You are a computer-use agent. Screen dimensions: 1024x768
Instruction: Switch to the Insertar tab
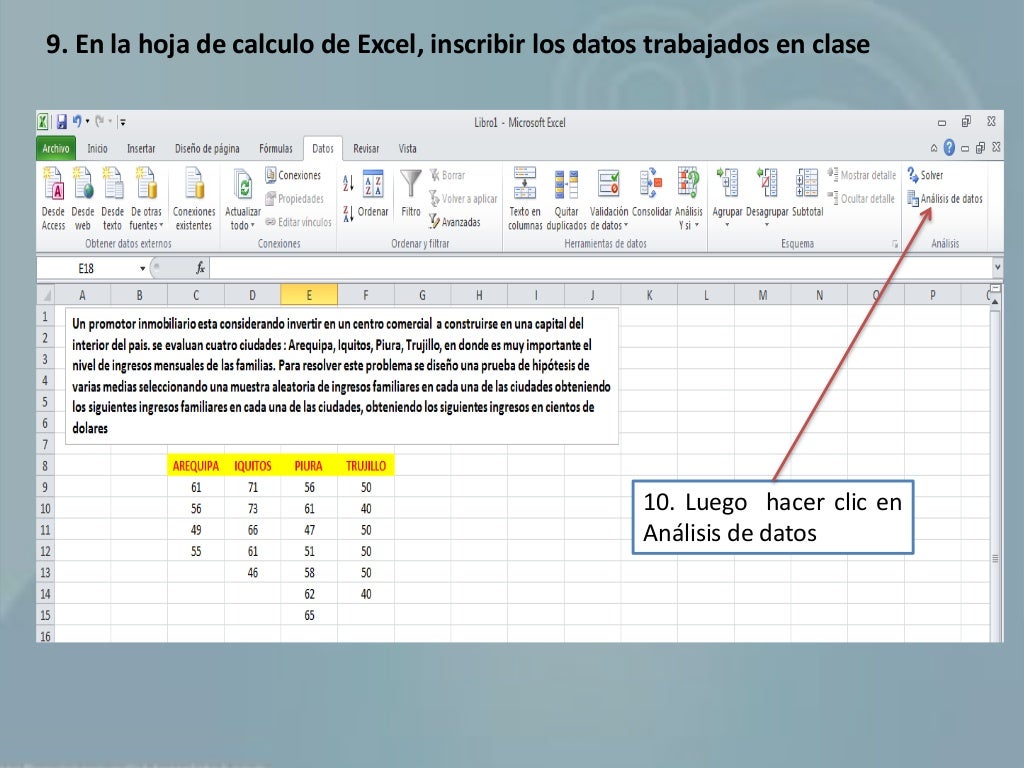click(x=141, y=148)
